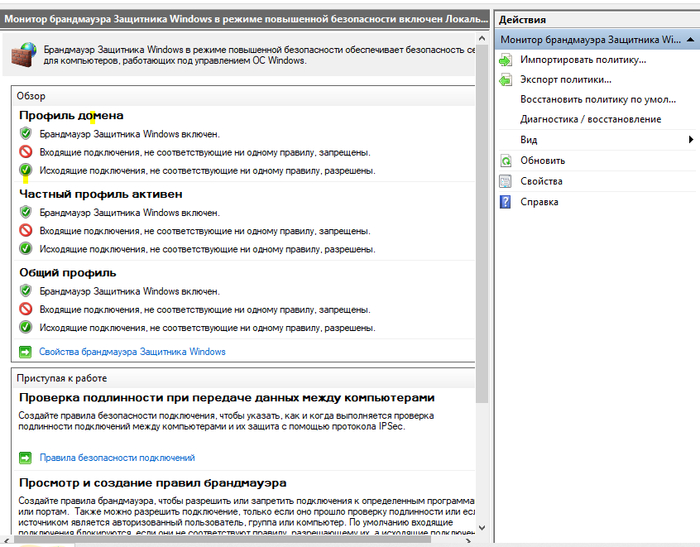This screenshot has height=547, width=700.
Task: Collapse the Монитор брандмауэра actions section
Action: pos(690,40)
